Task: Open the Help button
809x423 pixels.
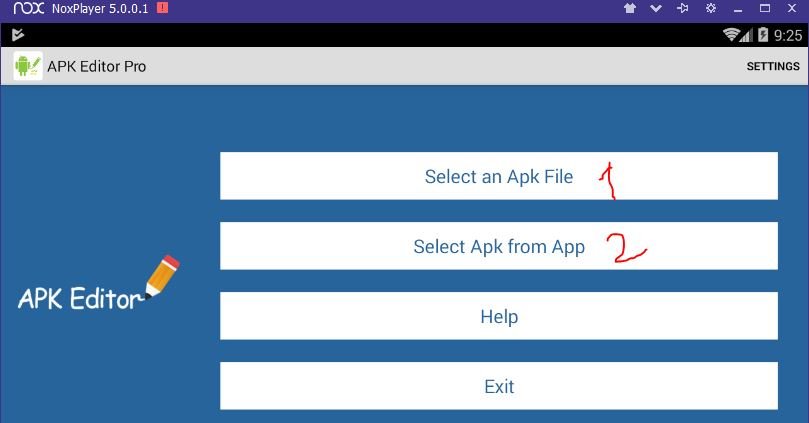Action: point(498,316)
